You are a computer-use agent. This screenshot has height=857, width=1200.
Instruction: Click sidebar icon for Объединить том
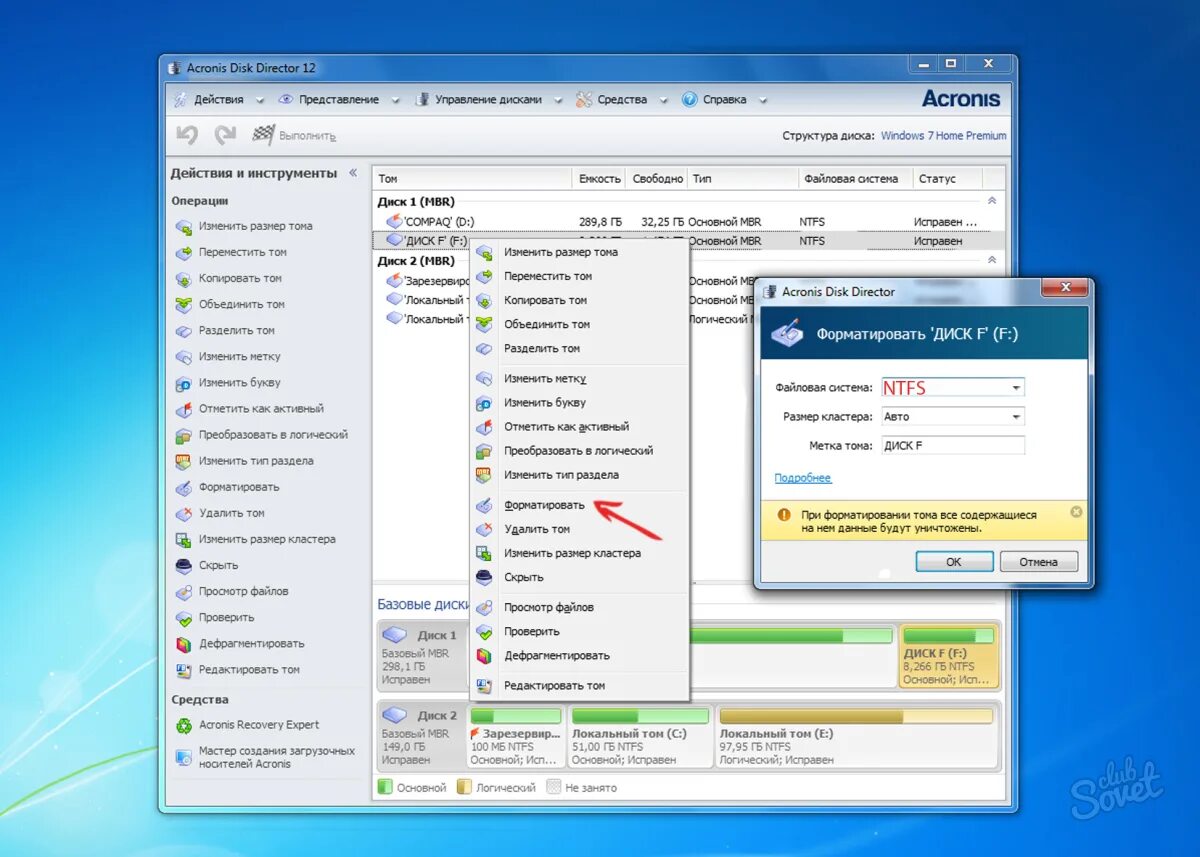[183, 305]
